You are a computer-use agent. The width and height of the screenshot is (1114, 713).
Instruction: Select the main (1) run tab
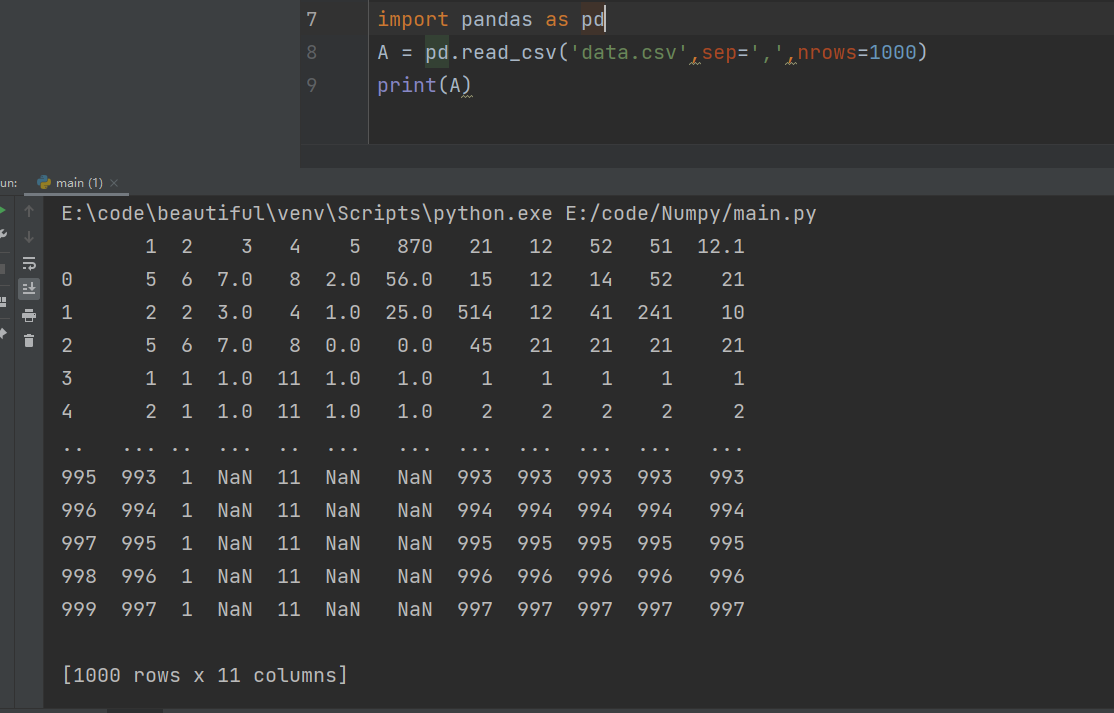pos(76,183)
